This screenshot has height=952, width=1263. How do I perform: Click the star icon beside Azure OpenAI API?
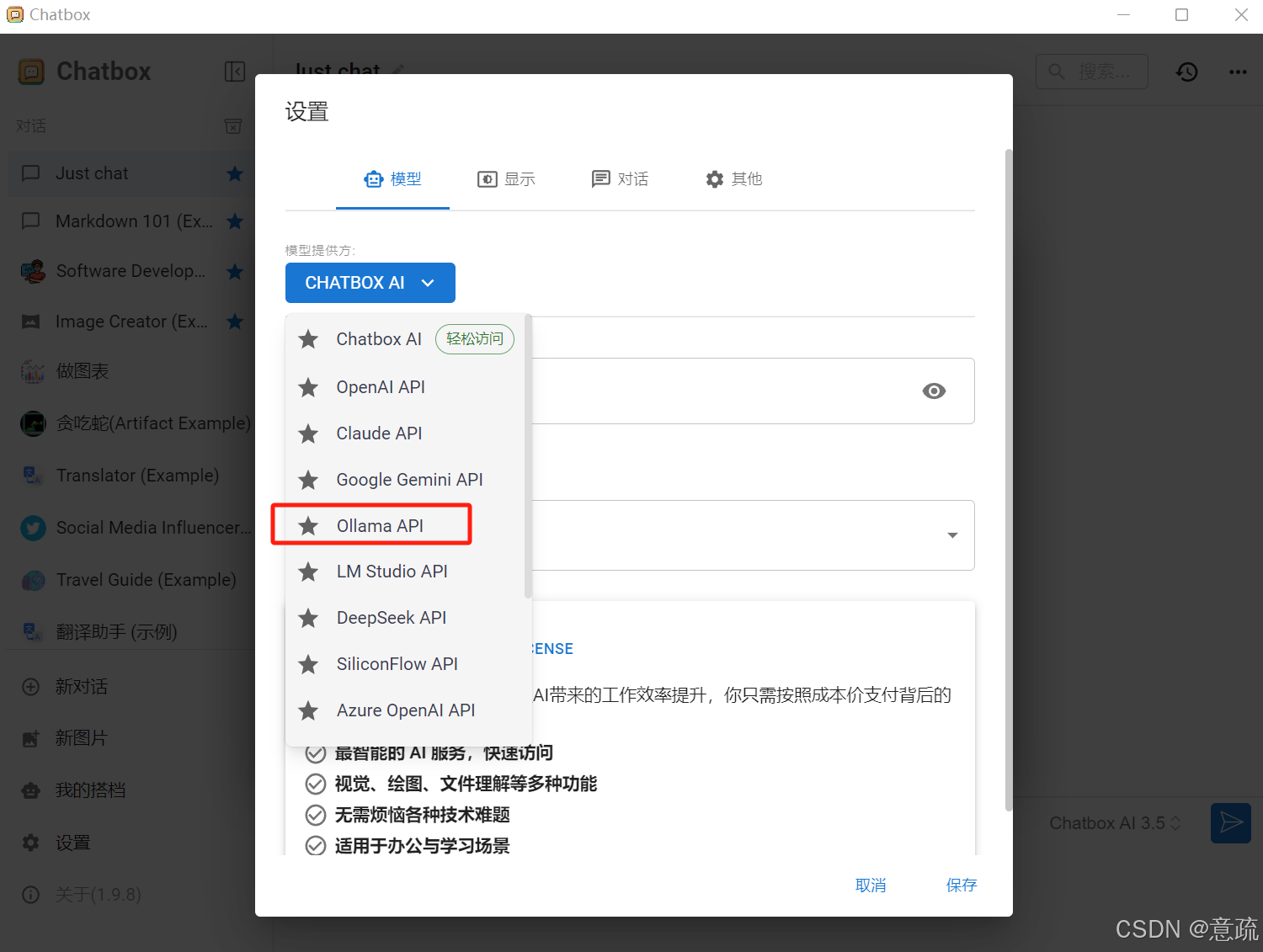pos(309,710)
